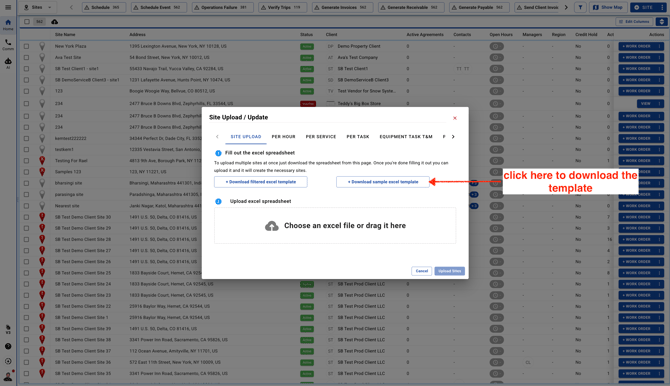This screenshot has width=670, height=386.
Task: Open work order menu dots for SB Test Demo Client Site 22
Action: tap(659, 306)
